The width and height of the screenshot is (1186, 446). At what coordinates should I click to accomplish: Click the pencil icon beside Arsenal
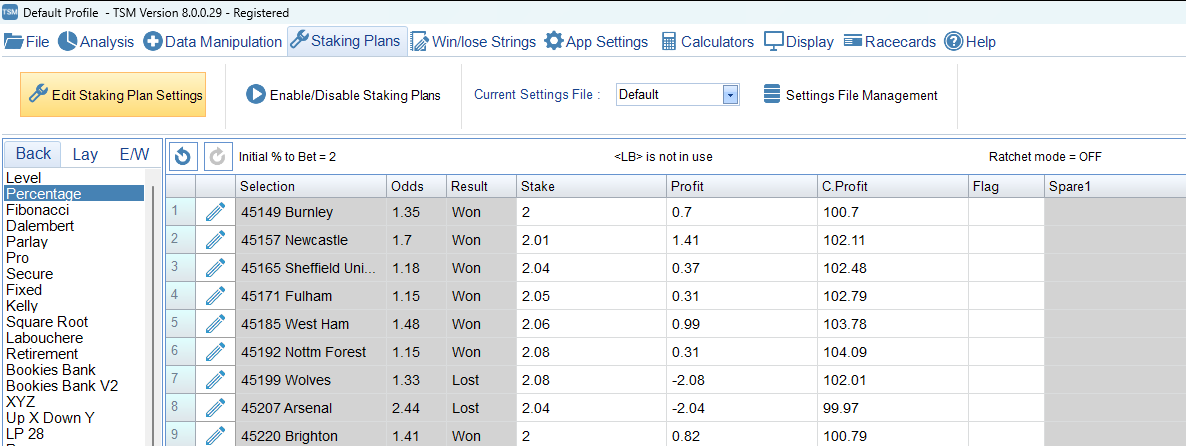215,408
